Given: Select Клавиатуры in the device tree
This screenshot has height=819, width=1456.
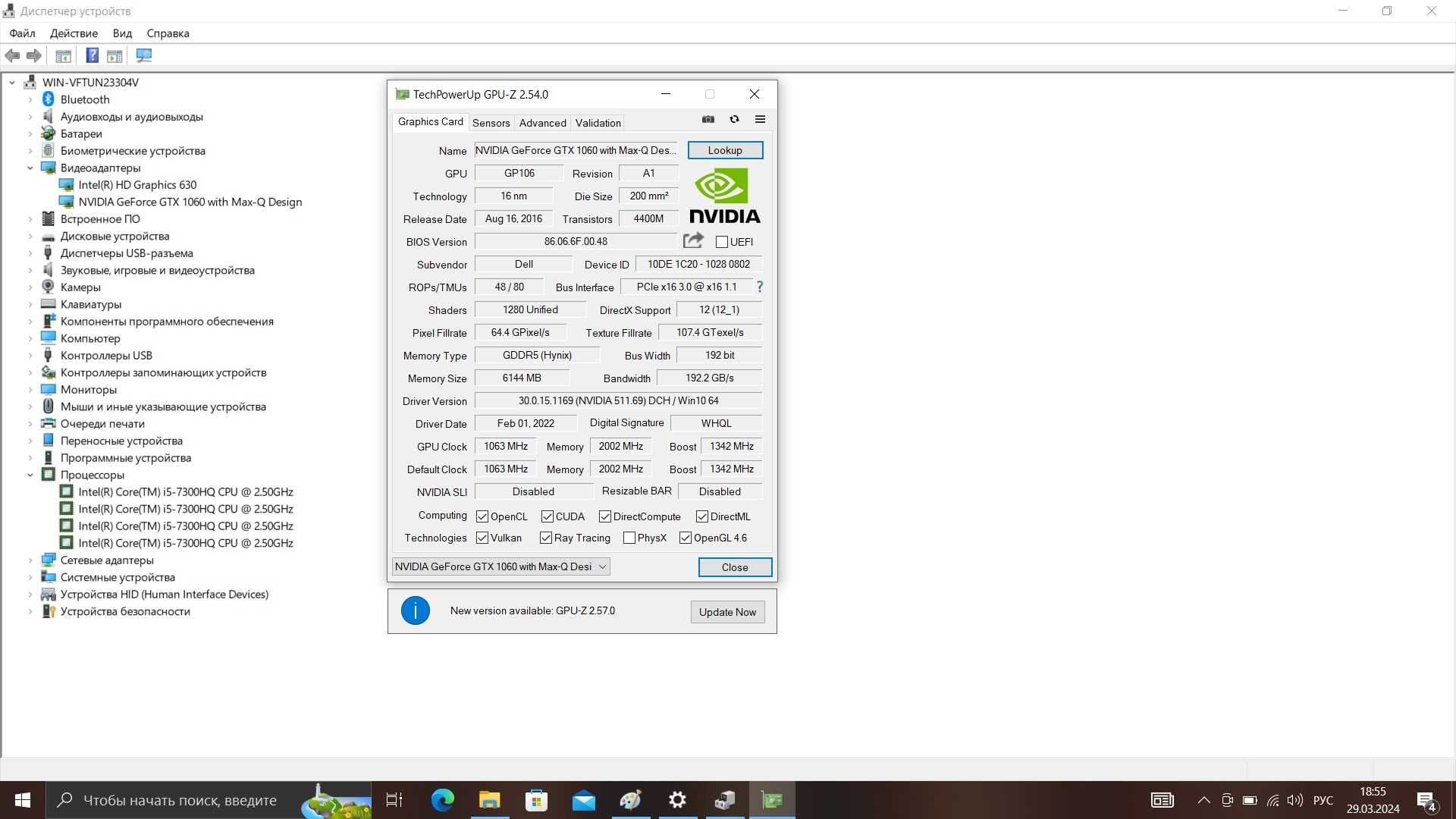Looking at the screenshot, I should (x=90, y=304).
